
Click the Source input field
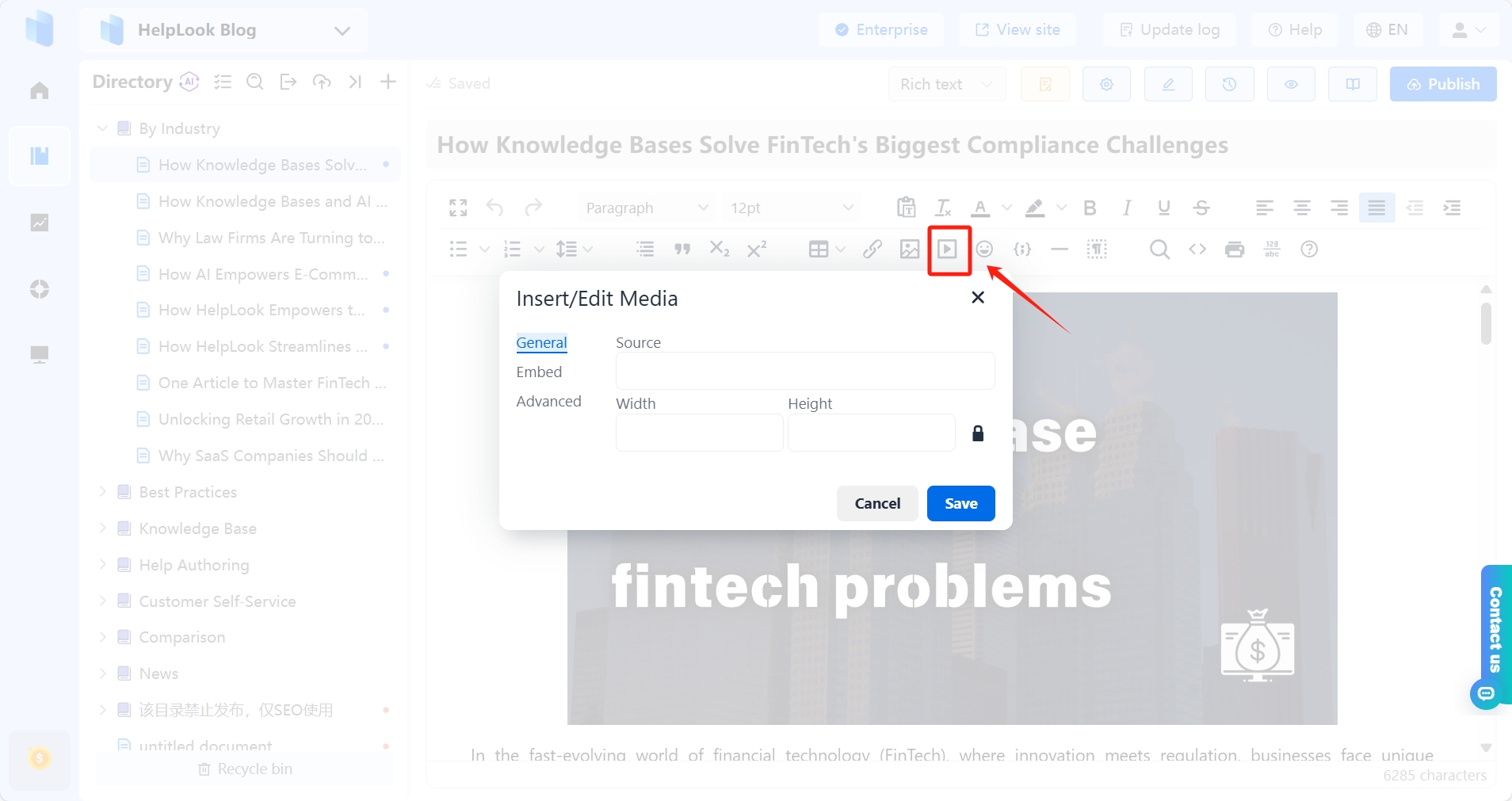pyautogui.click(x=804, y=371)
